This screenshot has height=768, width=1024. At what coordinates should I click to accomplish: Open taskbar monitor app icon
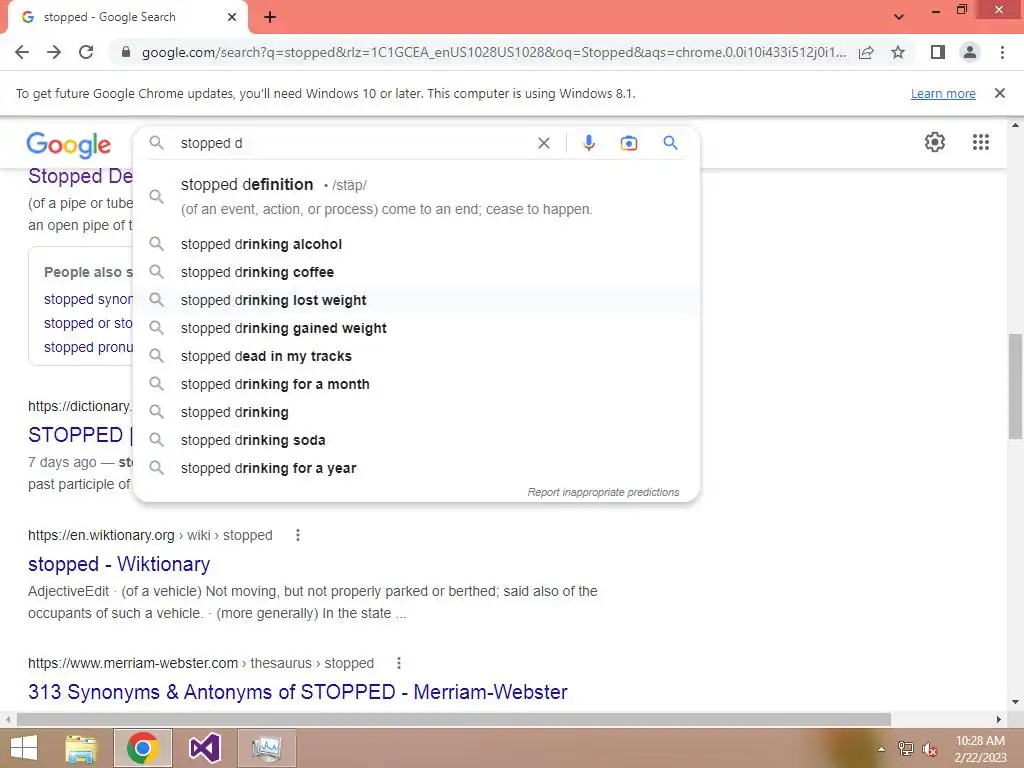266,748
